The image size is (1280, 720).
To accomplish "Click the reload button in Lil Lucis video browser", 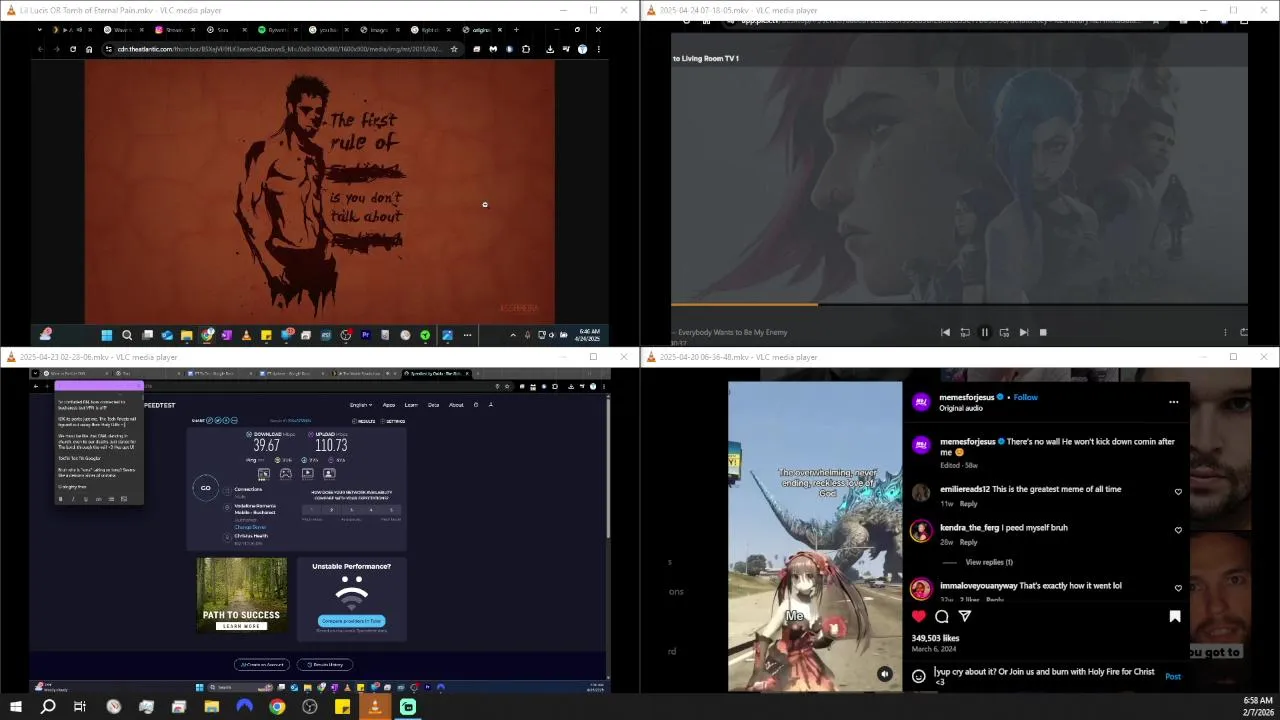I will point(72,49).
